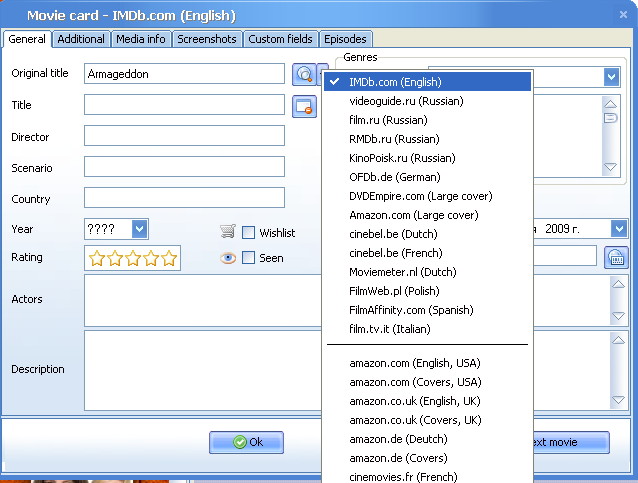This screenshot has width=638, height=483.
Task: Click the eye icon beside Seen
Action: (x=228, y=258)
